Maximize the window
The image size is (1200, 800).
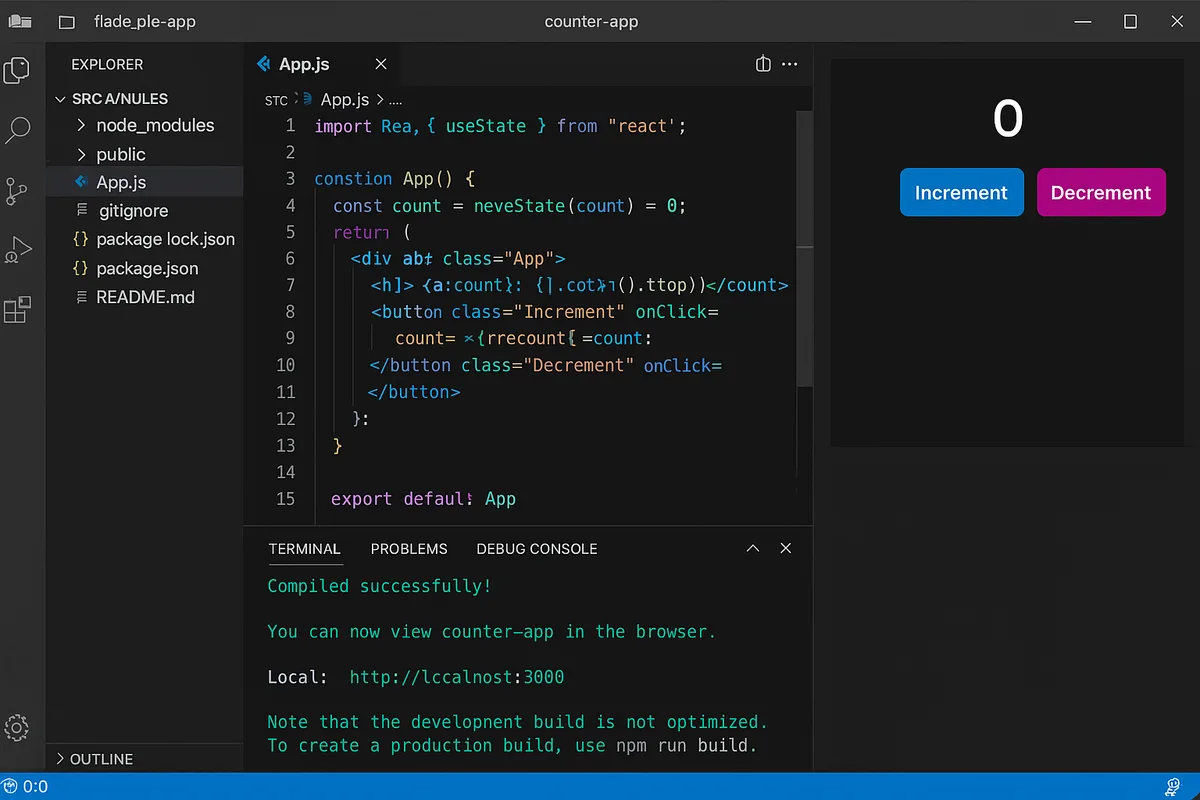(x=1130, y=21)
